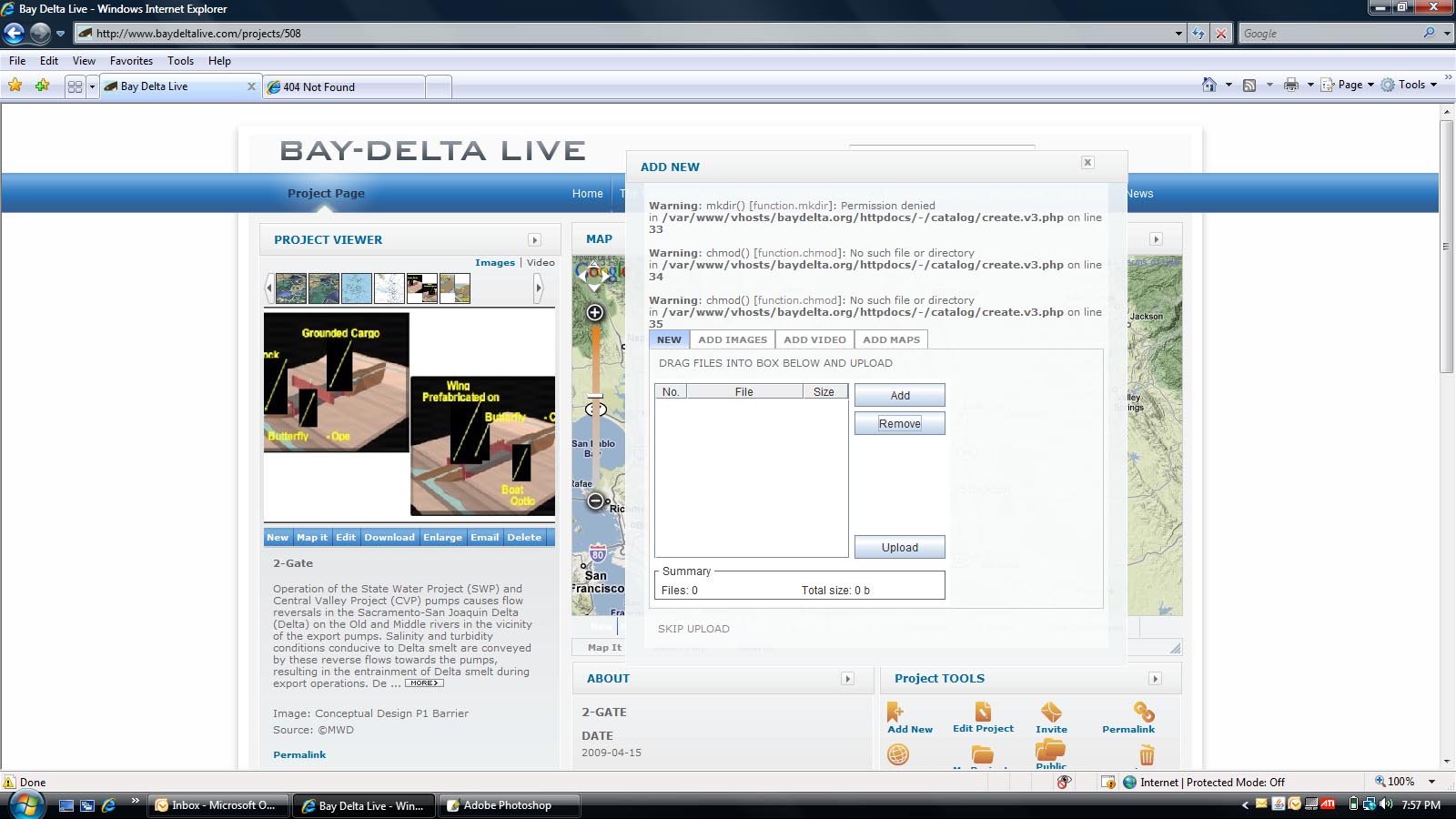Click the RSS feeds icon

click(x=1249, y=85)
